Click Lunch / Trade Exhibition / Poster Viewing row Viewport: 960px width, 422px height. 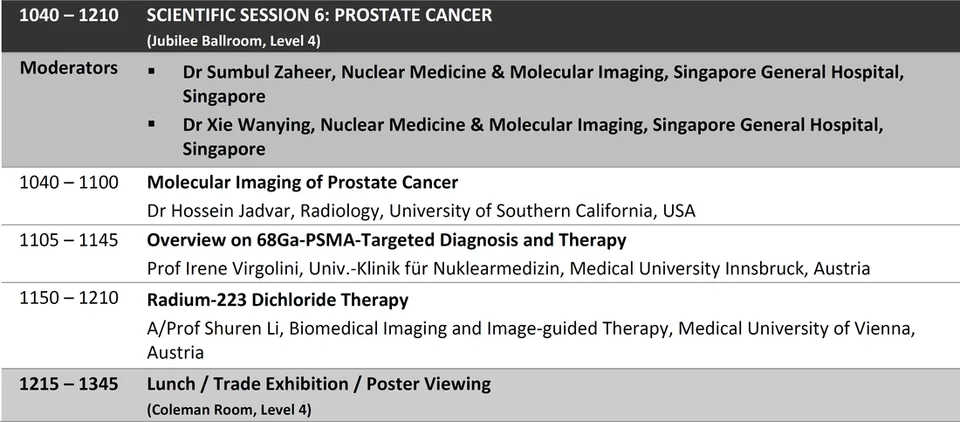point(480,395)
